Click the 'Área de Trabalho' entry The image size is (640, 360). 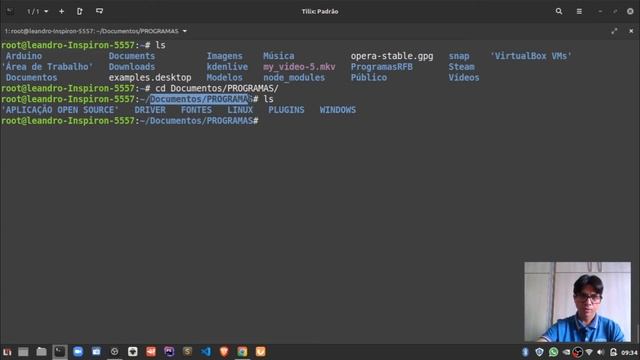point(47,67)
